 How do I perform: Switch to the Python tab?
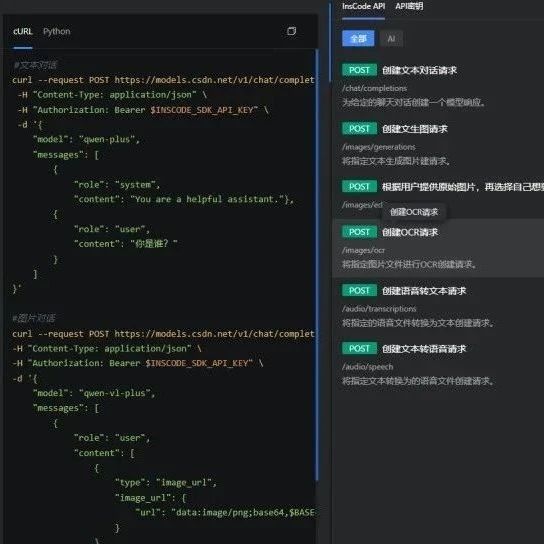57,32
